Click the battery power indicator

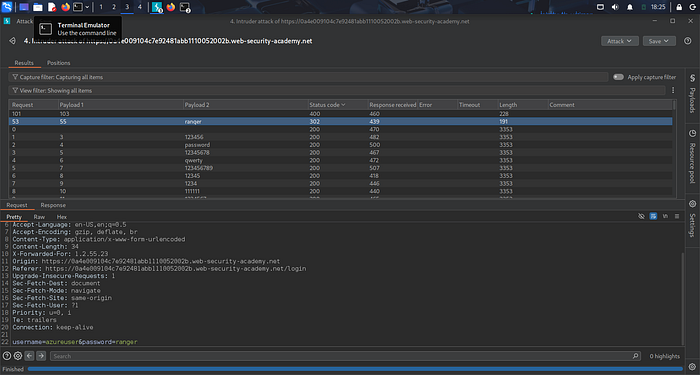pos(644,7)
